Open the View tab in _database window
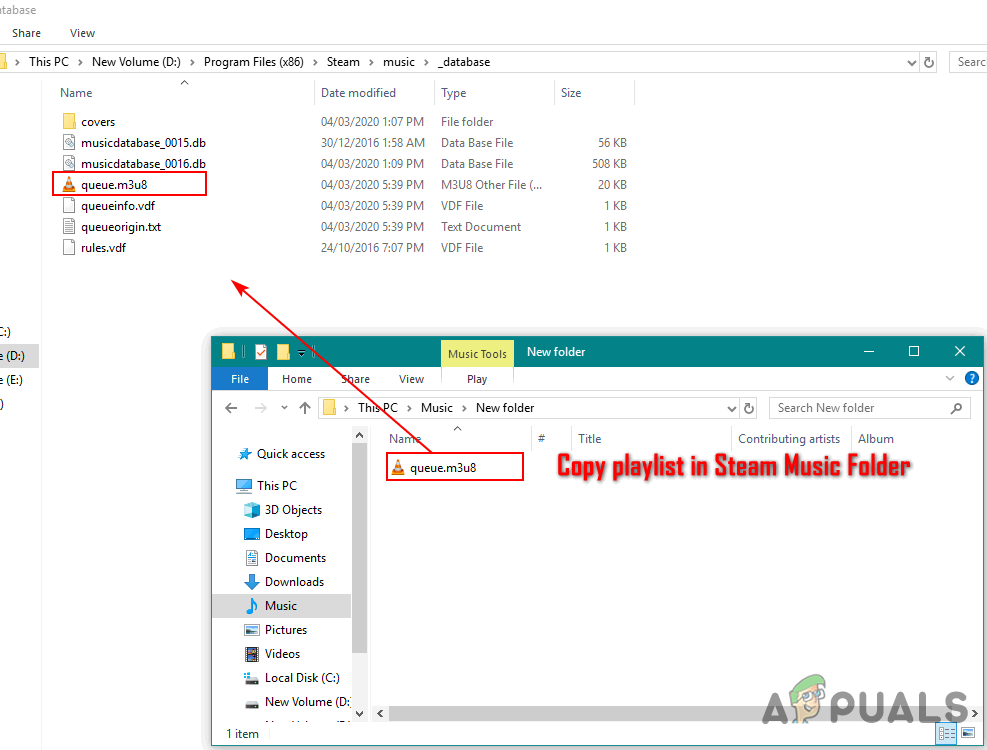 tap(82, 33)
